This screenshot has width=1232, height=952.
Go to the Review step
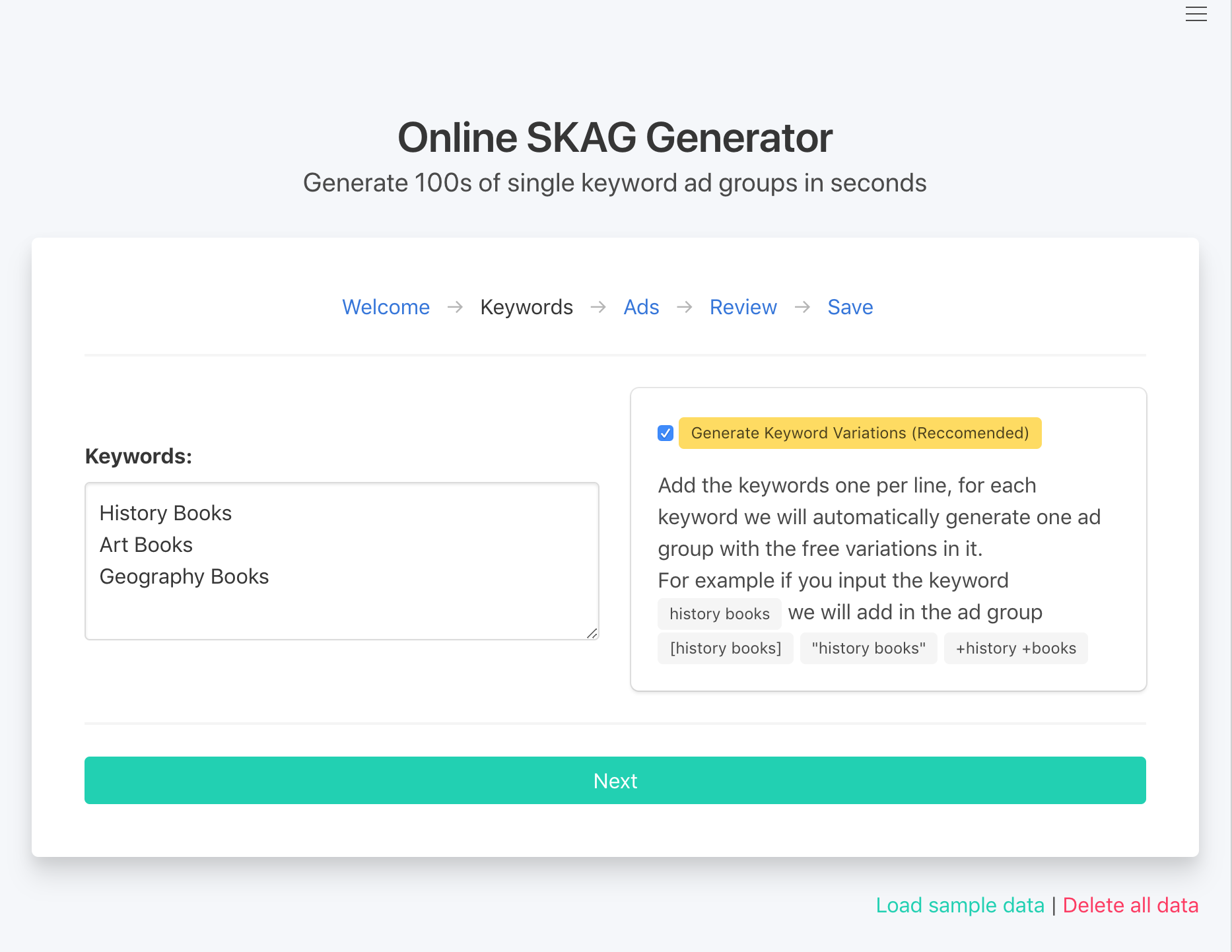(x=743, y=307)
